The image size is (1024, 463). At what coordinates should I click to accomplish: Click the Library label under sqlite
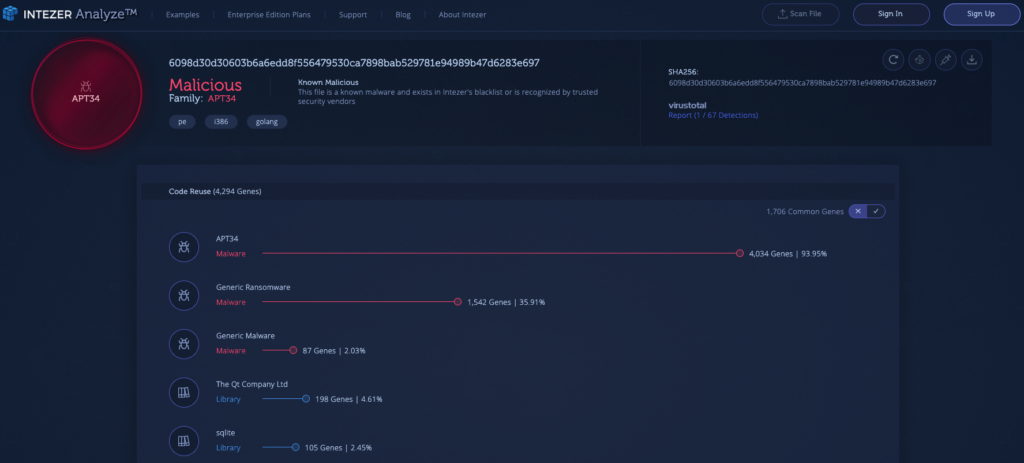pos(228,448)
